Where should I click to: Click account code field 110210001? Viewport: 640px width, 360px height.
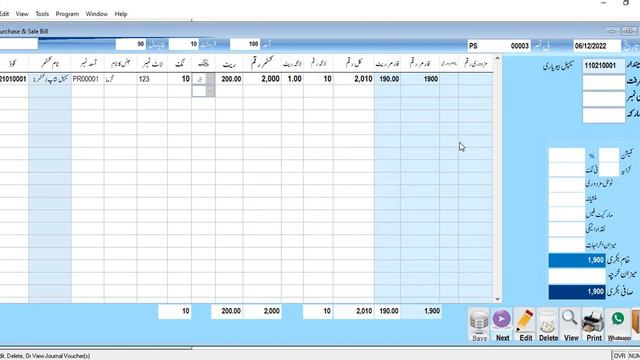[604, 66]
